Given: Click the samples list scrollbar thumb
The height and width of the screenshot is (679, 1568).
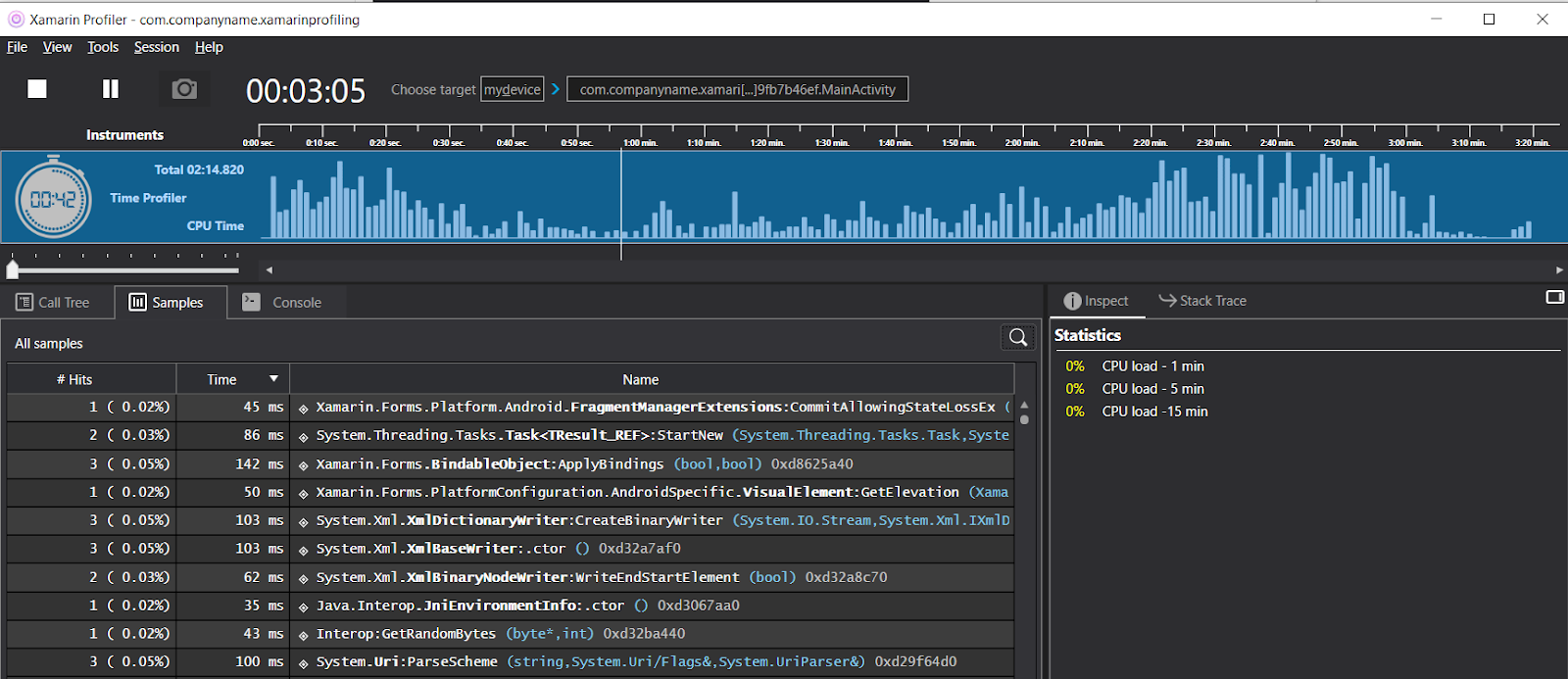Looking at the screenshot, I should point(1024,419).
